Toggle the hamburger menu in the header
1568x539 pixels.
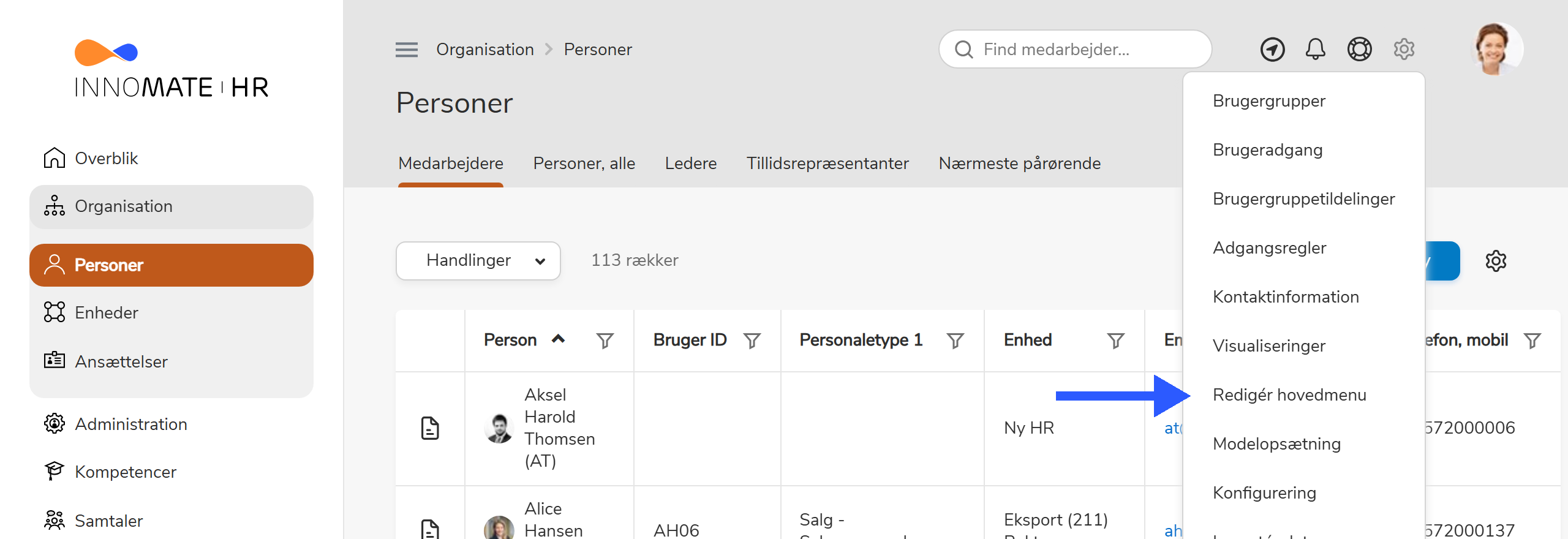click(x=407, y=50)
